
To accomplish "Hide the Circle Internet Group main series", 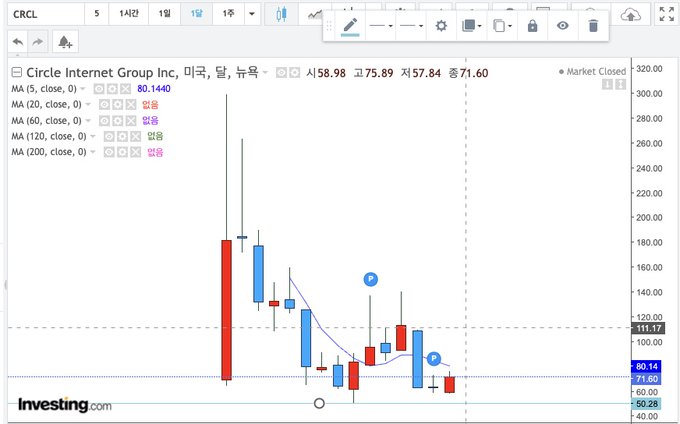I will [x=281, y=73].
